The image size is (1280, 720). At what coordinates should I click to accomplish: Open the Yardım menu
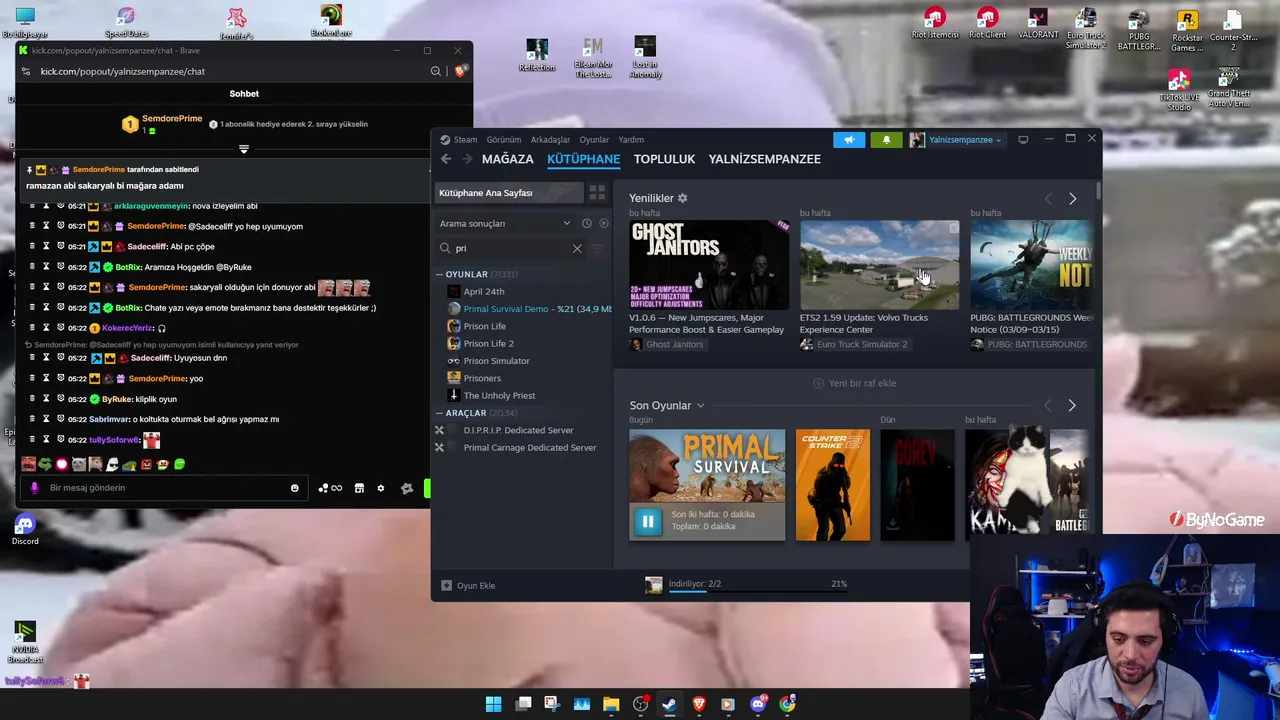click(x=631, y=140)
